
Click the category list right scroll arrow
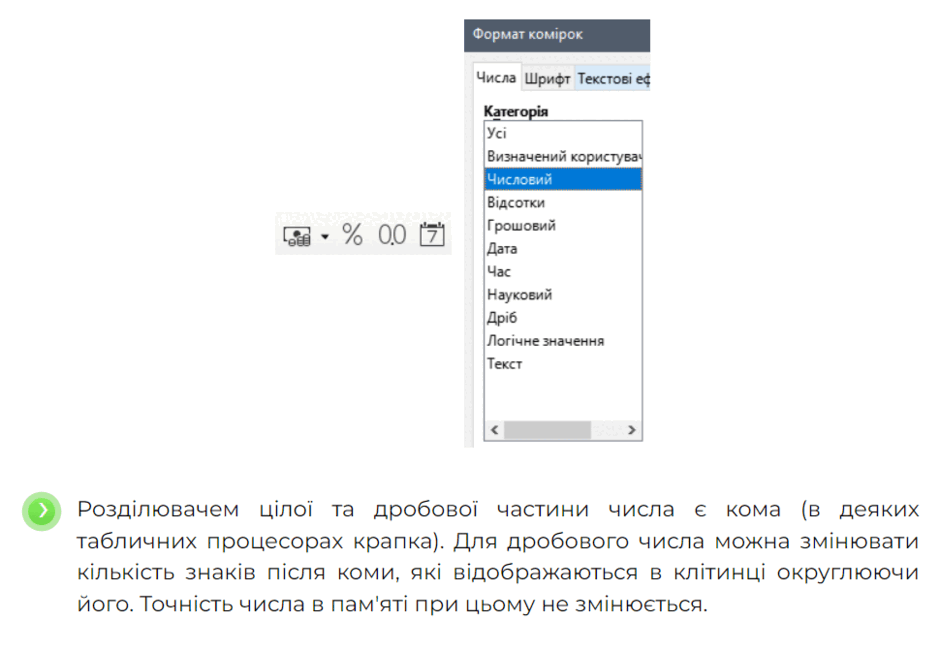click(631, 430)
